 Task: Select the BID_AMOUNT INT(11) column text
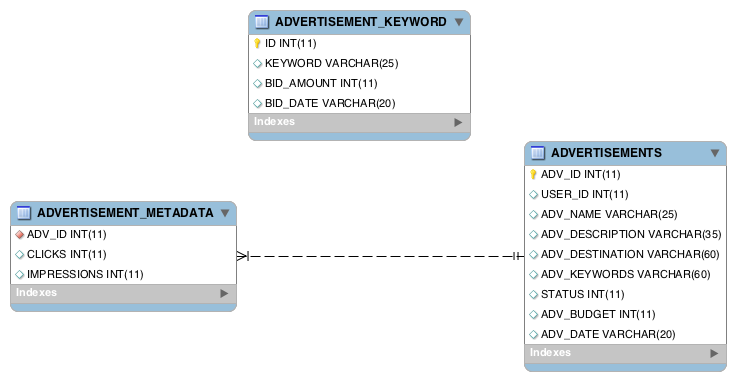[321, 84]
